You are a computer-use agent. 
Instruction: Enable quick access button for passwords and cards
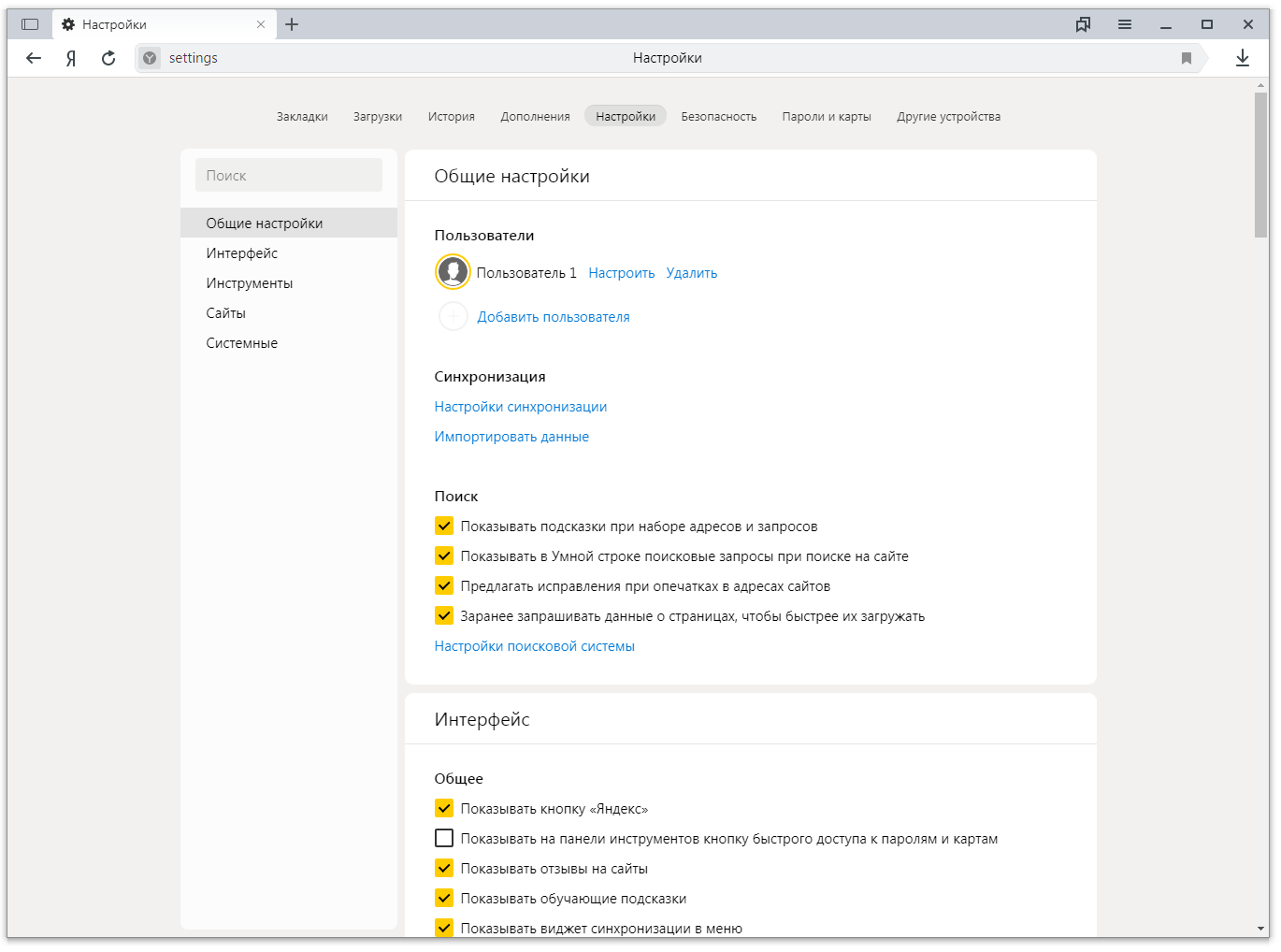pyautogui.click(x=444, y=839)
